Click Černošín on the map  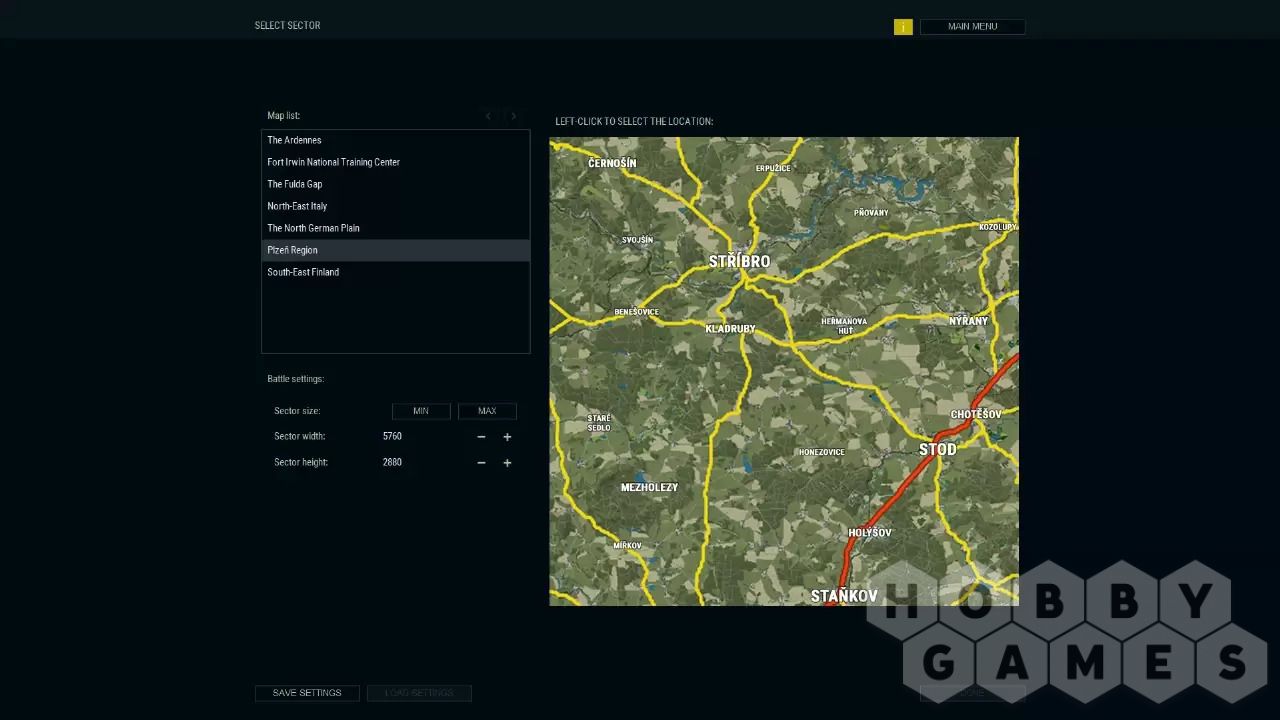pyautogui.click(x=612, y=163)
